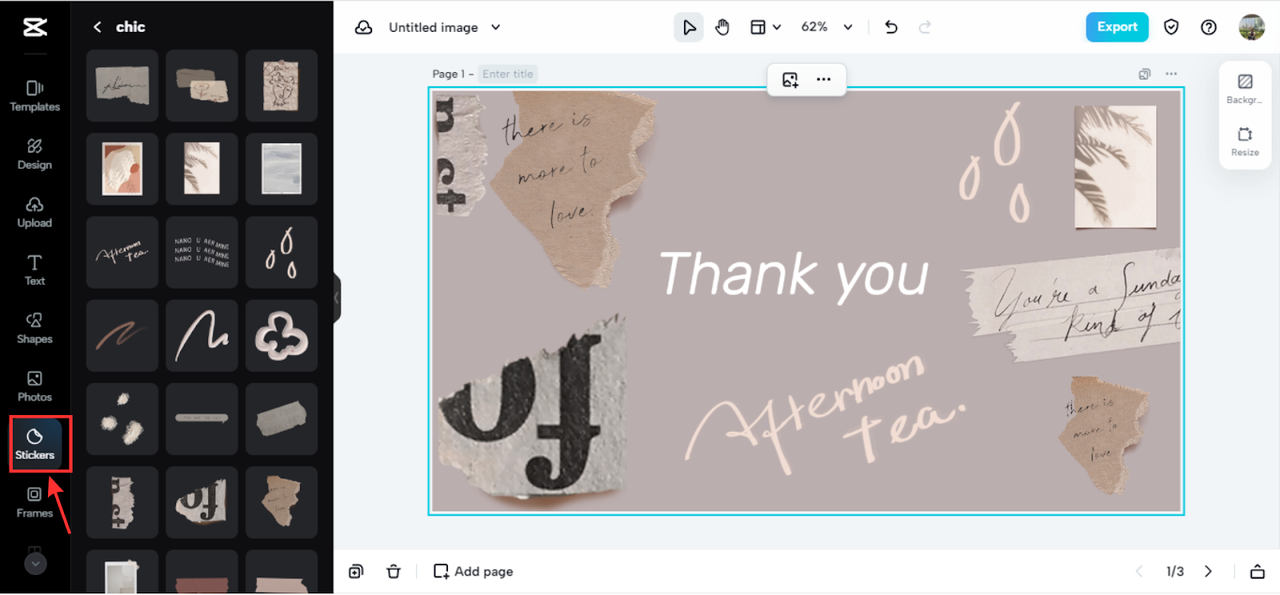
Task: Click the duplicate page icon in bottom bar
Action: 356,572
